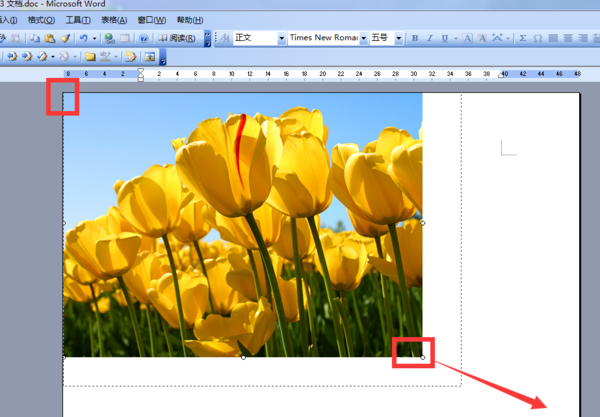
Task: Toggle the character shading A button
Action: click(482, 38)
